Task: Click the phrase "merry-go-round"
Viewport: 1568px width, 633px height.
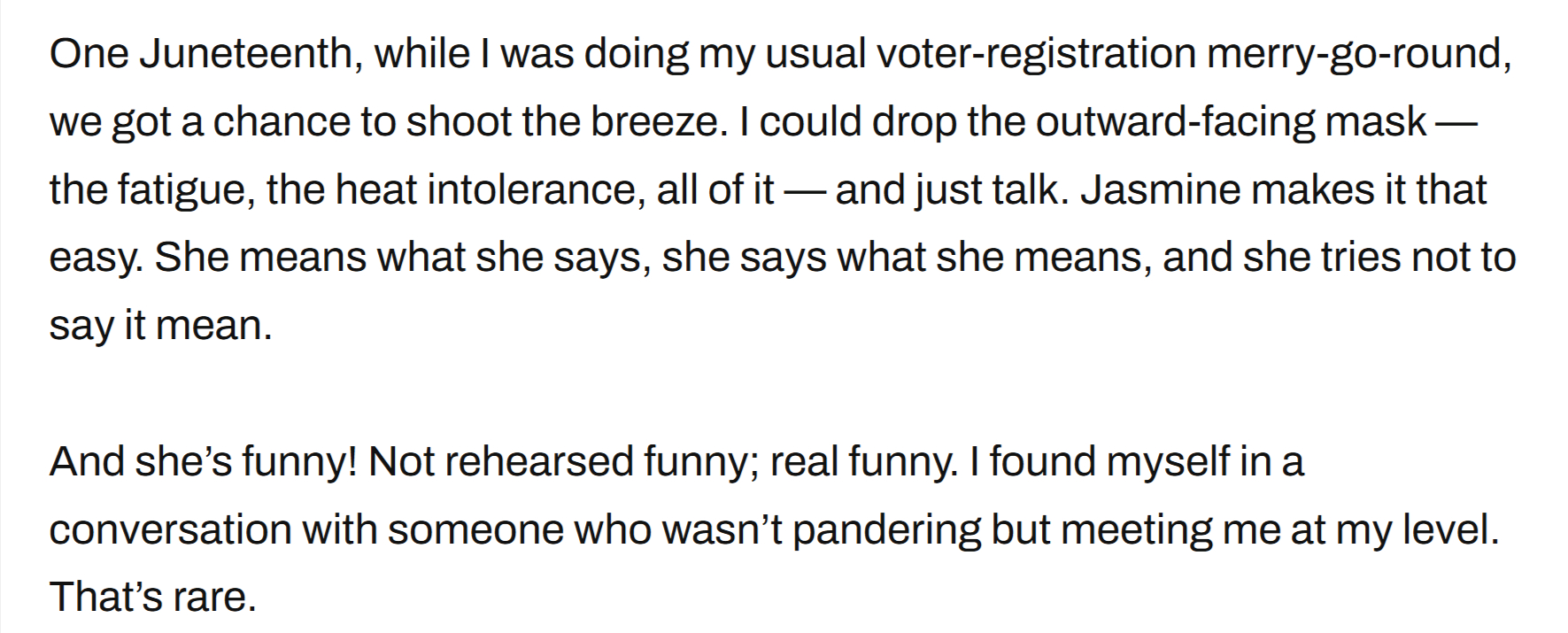Action: (1356, 55)
